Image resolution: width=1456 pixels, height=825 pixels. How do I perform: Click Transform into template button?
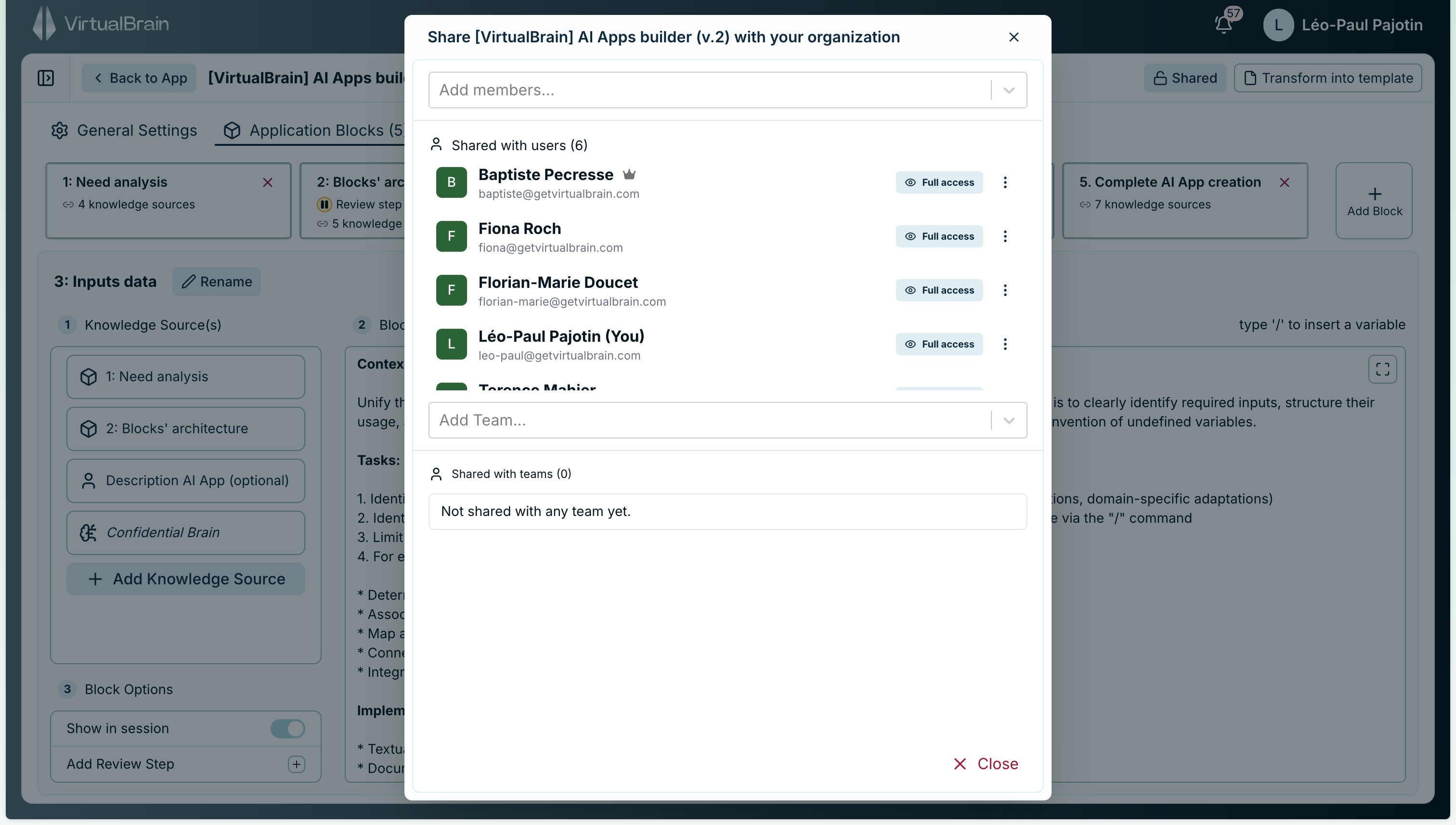point(1328,78)
